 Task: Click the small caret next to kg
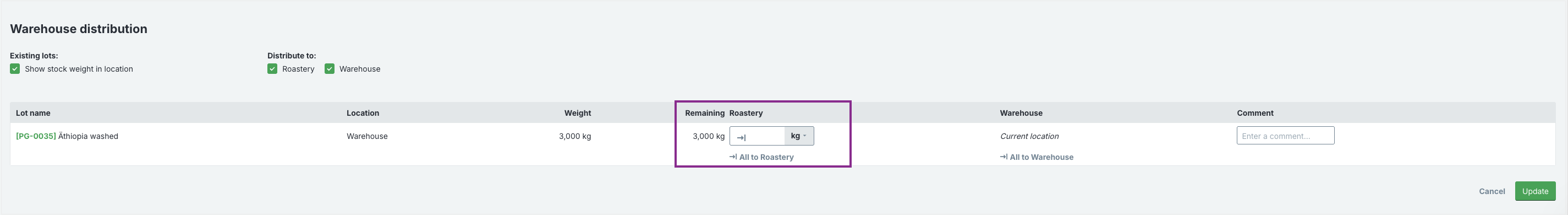pyautogui.click(x=805, y=136)
